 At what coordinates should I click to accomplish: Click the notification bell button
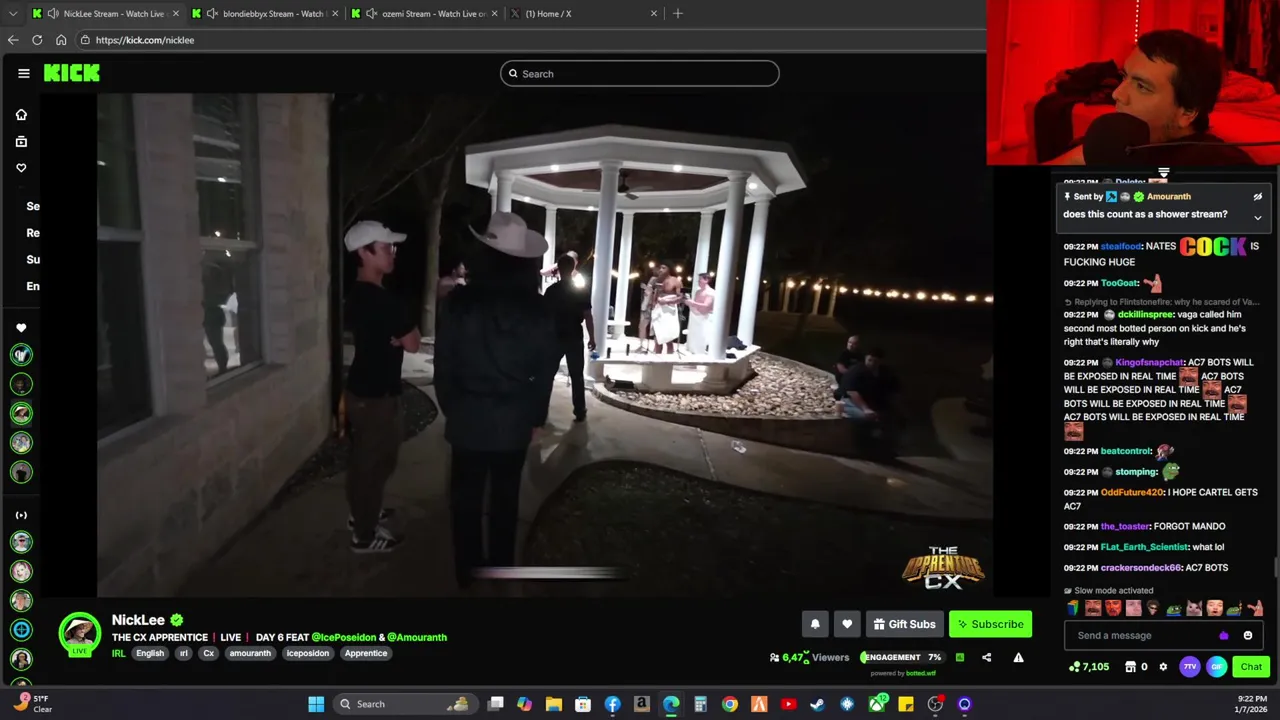click(x=815, y=624)
